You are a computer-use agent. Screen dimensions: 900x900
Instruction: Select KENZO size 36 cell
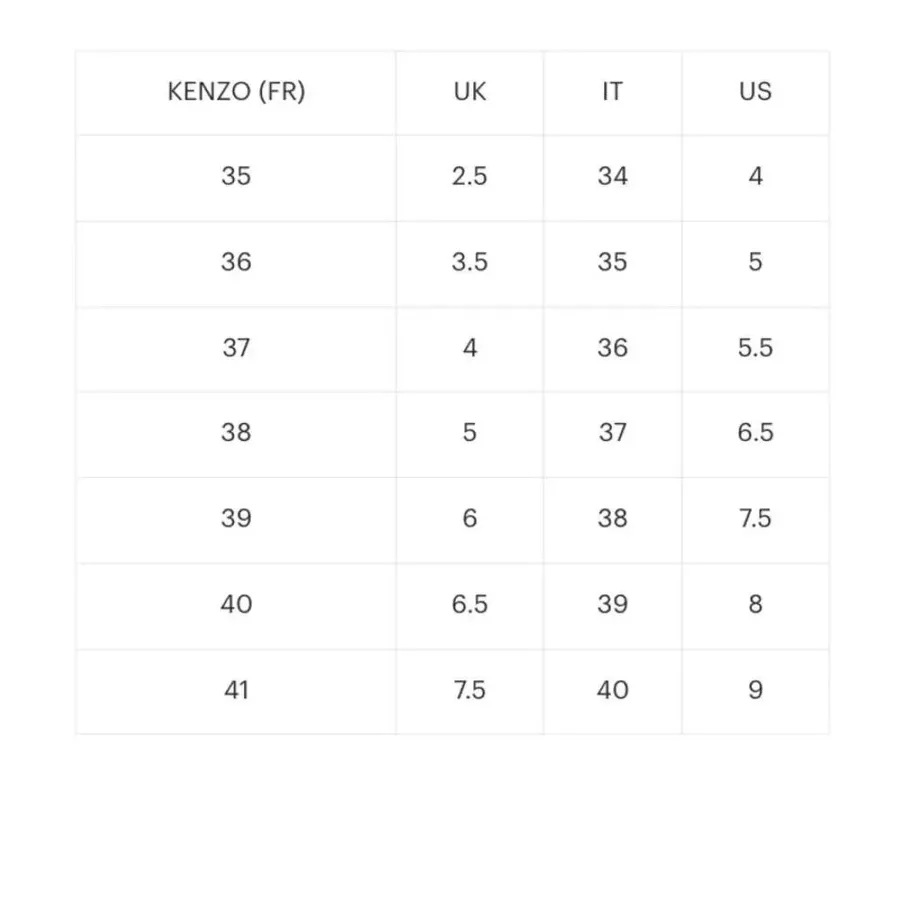236,262
